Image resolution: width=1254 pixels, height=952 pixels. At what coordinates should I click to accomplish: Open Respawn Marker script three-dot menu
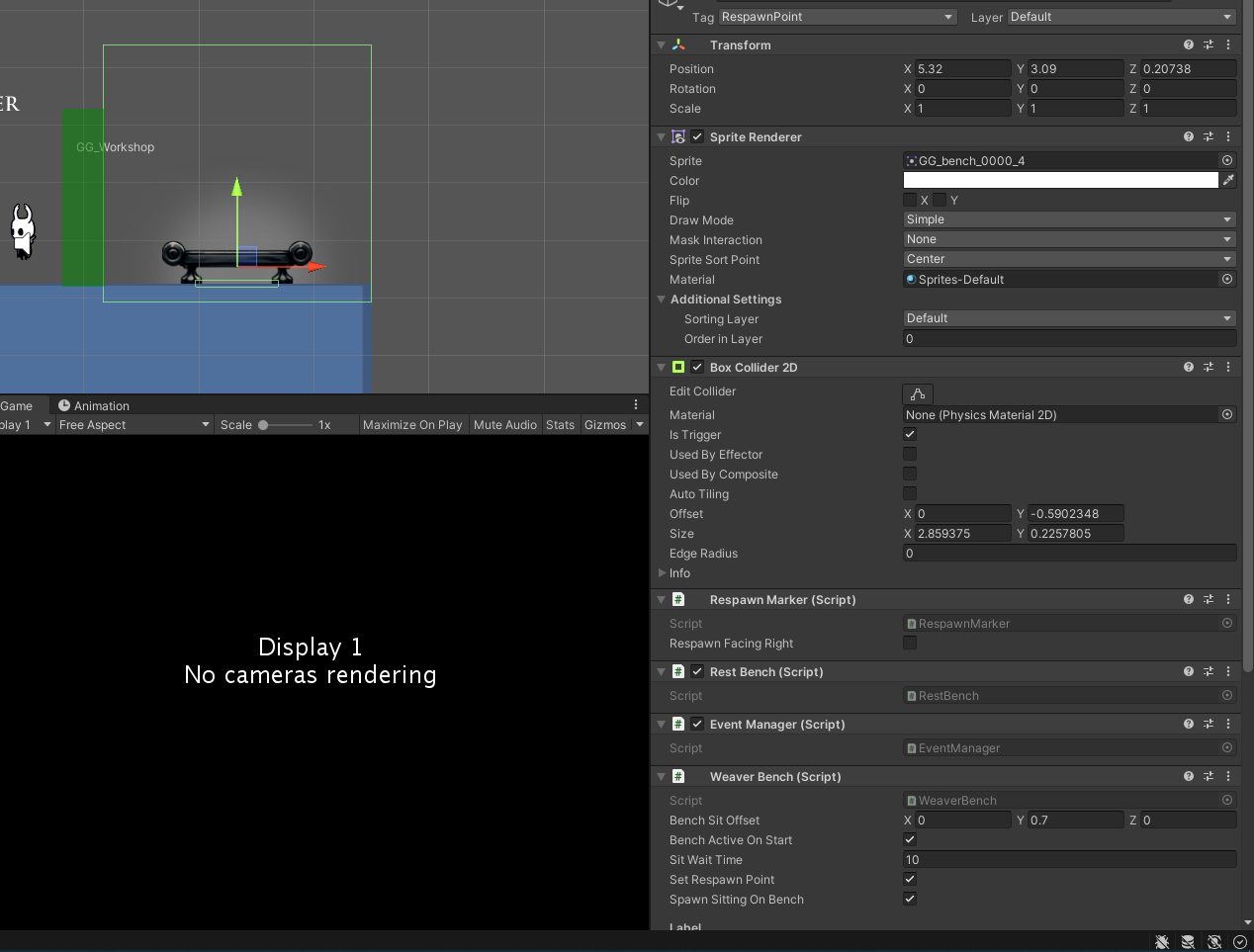tap(1227, 599)
